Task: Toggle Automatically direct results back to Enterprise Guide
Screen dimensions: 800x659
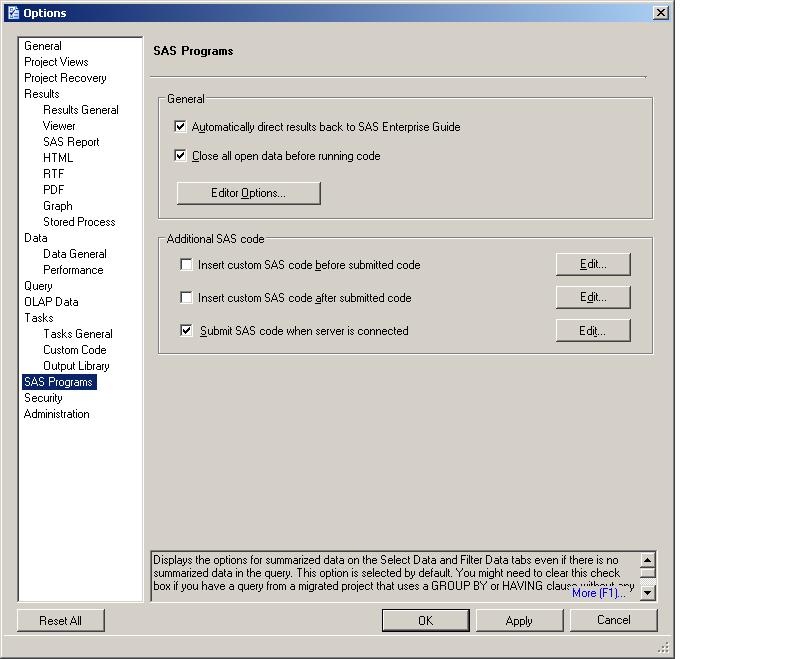Action: tap(181, 127)
